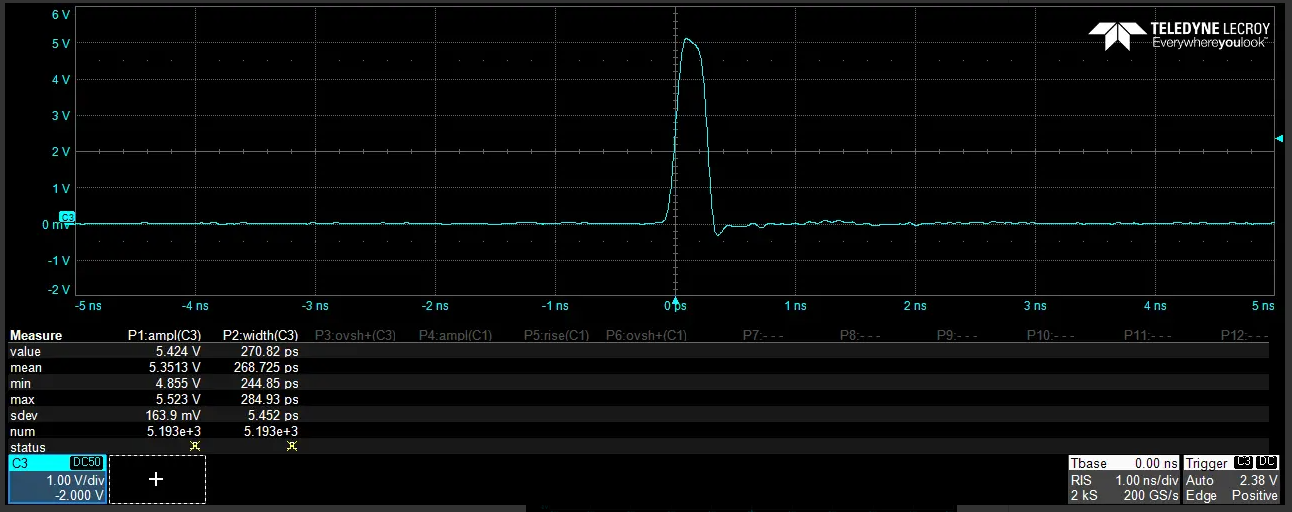
Task: Click the trigger level arrow on right edge
Action: (x=1278, y=139)
